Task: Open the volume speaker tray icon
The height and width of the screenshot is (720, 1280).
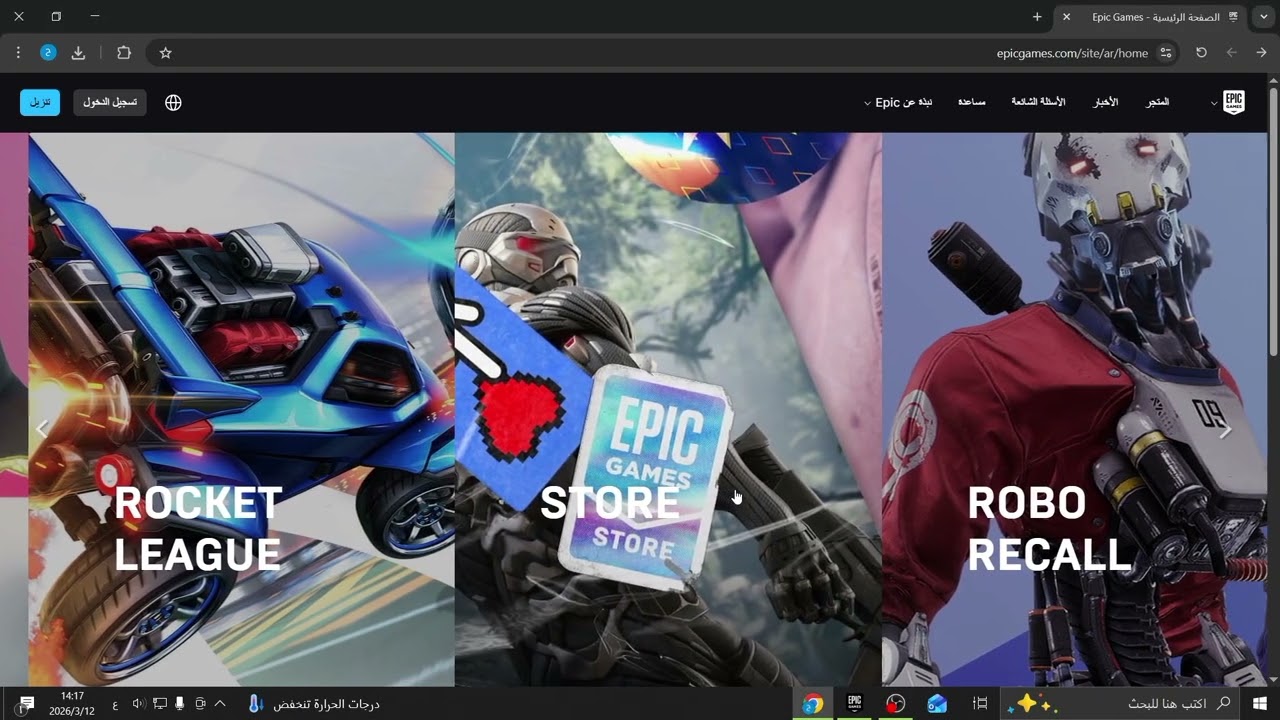Action: pos(139,704)
